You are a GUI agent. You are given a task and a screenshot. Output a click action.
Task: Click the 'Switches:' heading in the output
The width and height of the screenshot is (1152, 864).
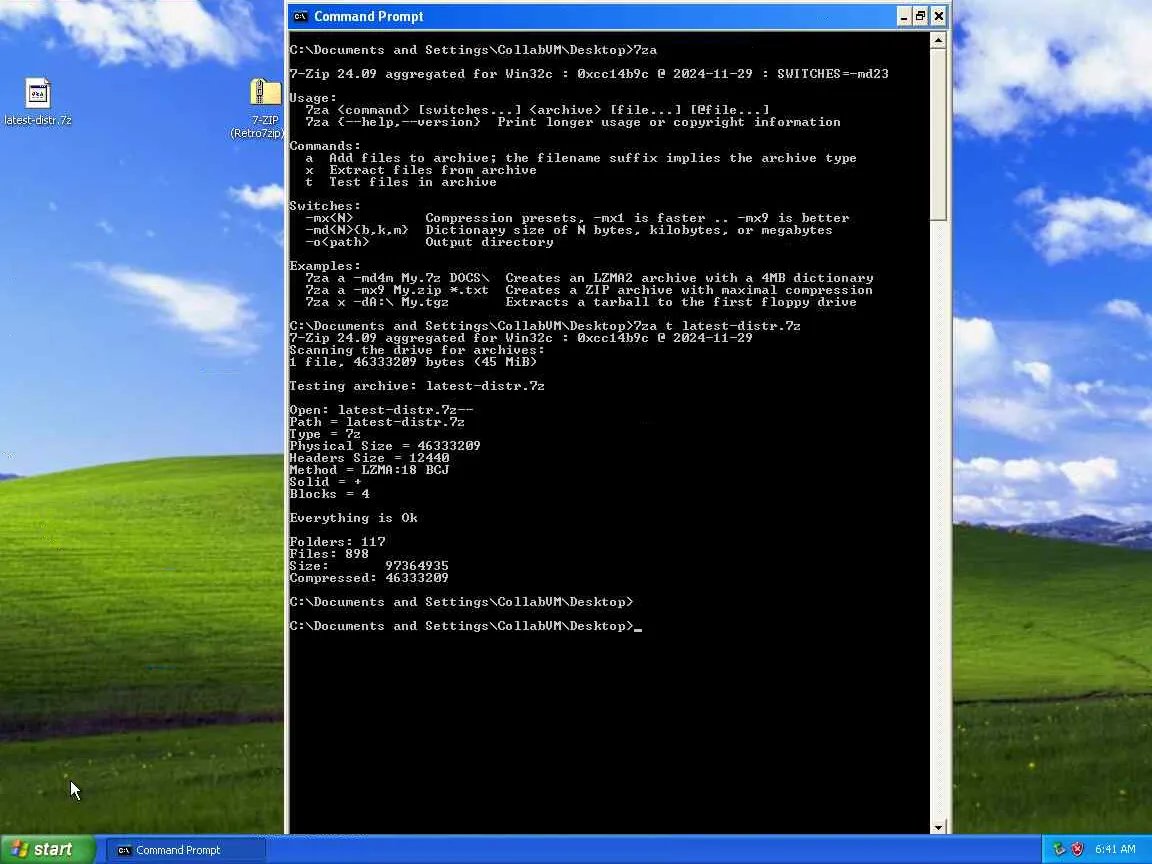[325, 206]
